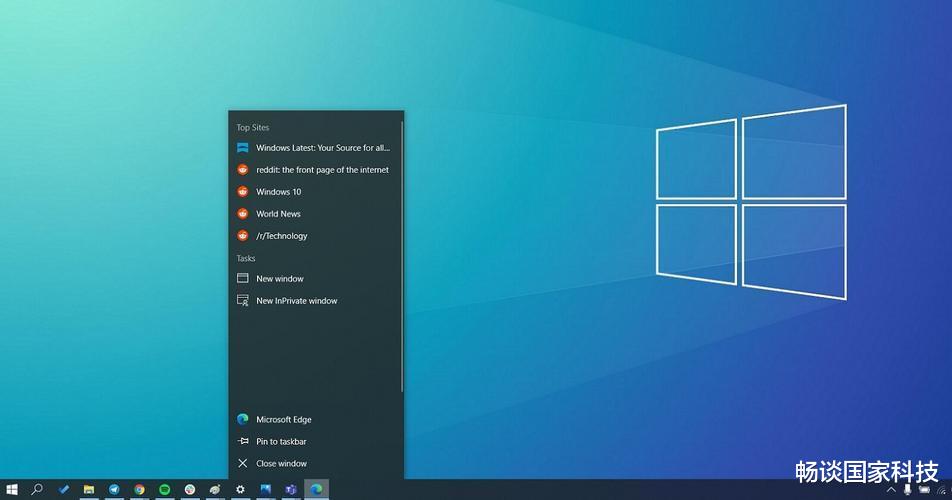The height and width of the screenshot is (500, 952).
Task: Open the gray app icon beside Settings gear
Action: [215, 489]
